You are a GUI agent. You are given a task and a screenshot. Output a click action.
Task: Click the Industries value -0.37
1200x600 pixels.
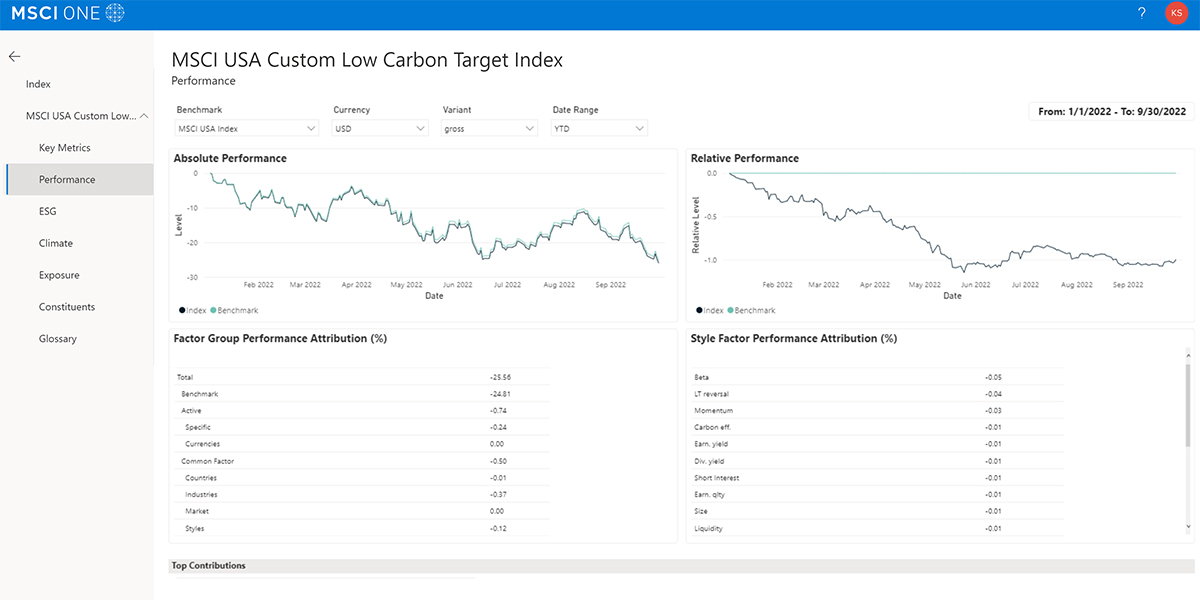pyautogui.click(x=497, y=495)
